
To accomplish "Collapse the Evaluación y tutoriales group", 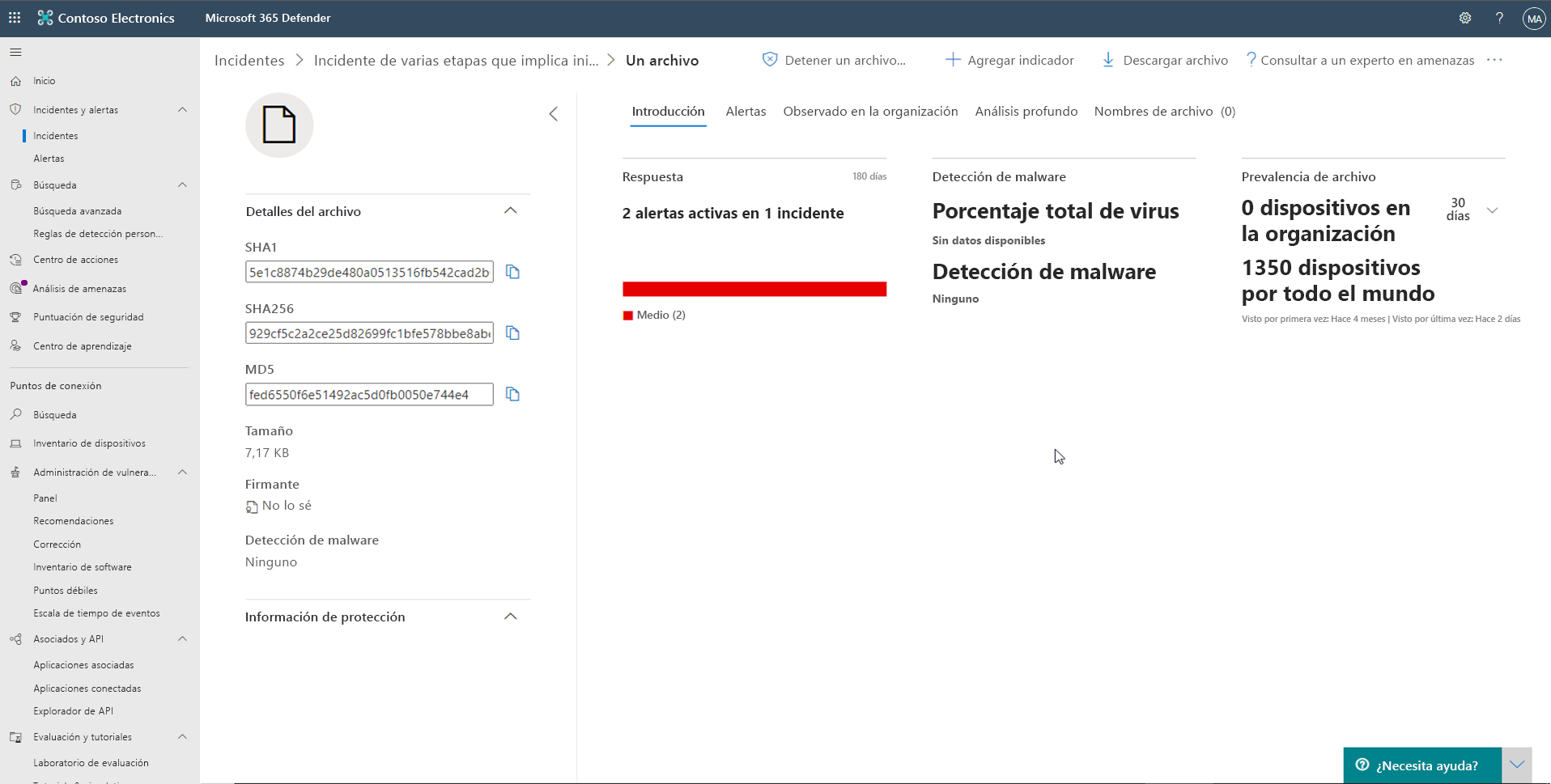I will (x=183, y=736).
